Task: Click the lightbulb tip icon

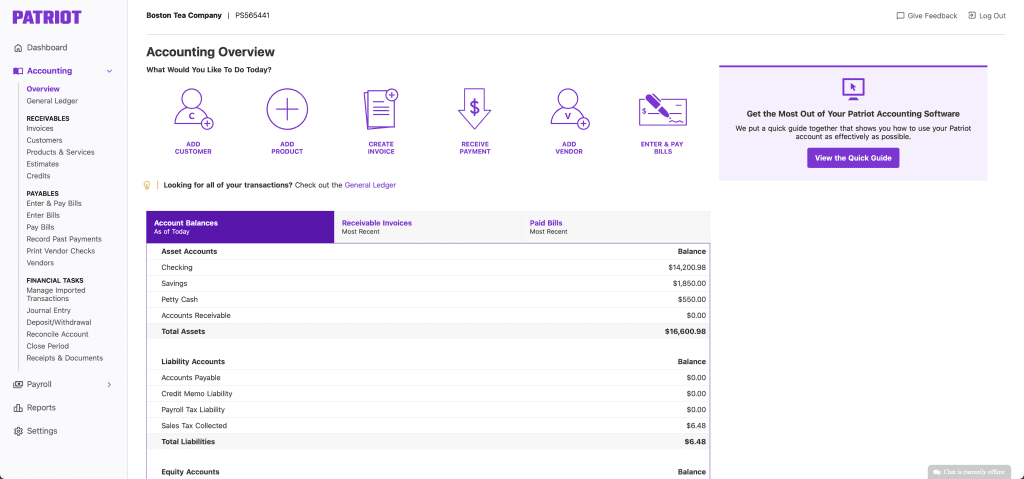Action: coord(147,186)
